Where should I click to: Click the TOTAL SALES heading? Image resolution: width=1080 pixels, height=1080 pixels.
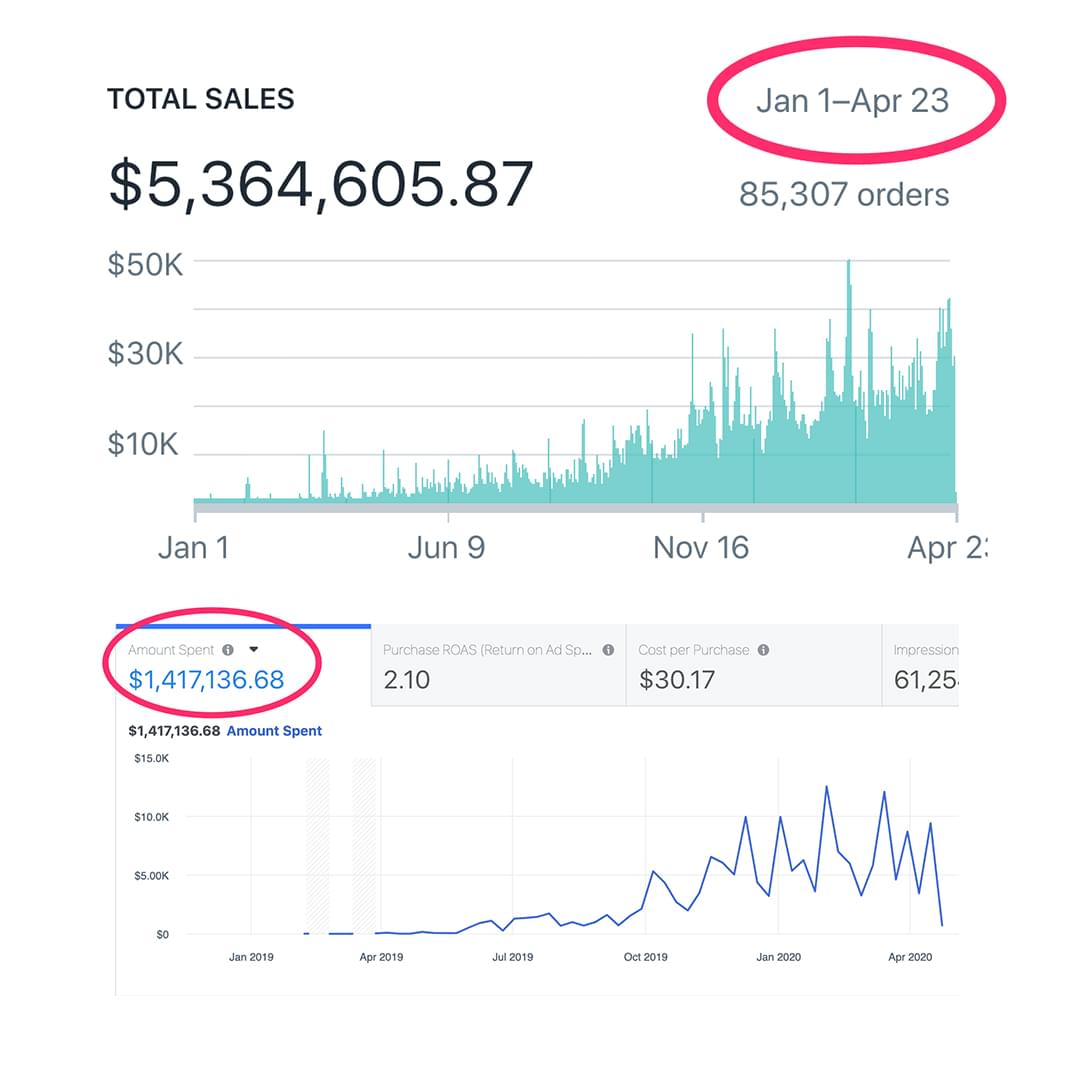(x=200, y=99)
